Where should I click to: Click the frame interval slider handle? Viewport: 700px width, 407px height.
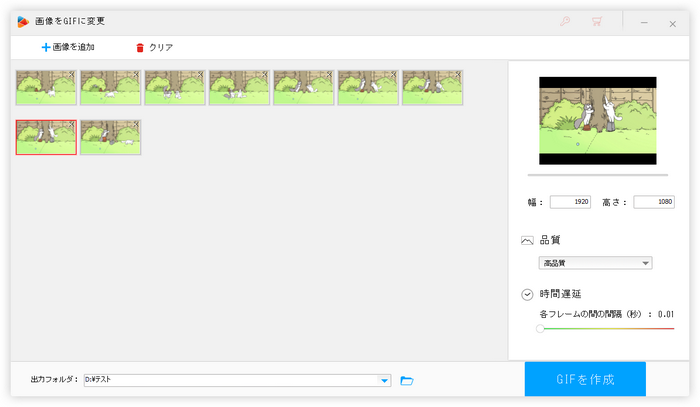click(540, 328)
